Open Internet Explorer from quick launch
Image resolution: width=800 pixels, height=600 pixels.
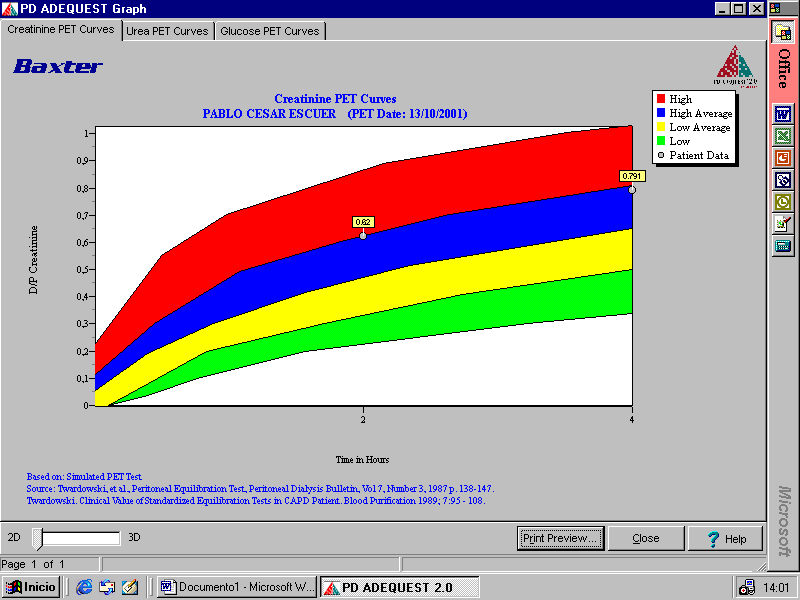[85, 587]
